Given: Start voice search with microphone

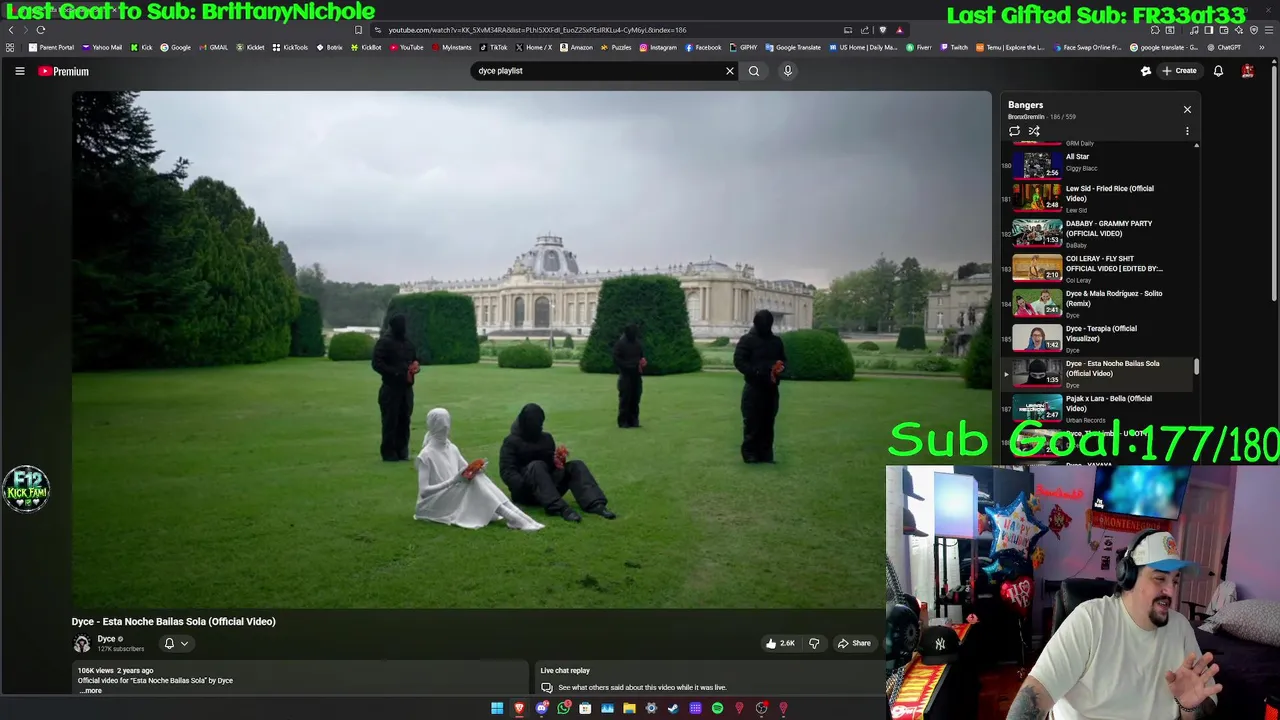Looking at the screenshot, I should [787, 71].
